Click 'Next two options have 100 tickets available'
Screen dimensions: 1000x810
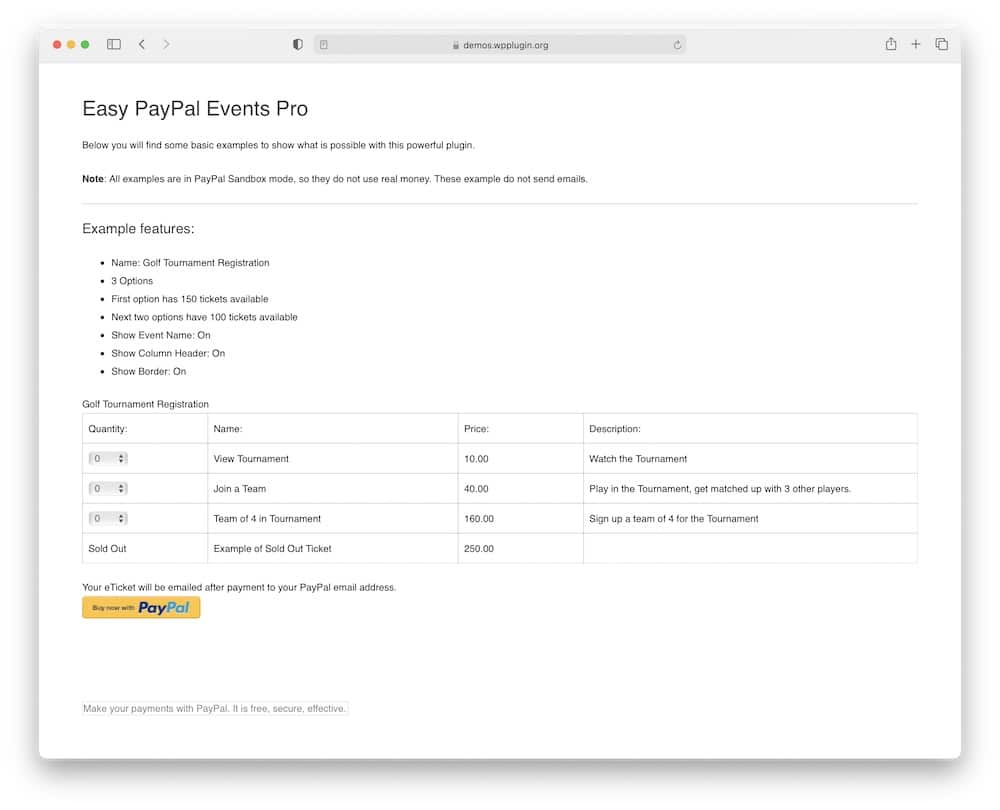(x=204, y=317)
